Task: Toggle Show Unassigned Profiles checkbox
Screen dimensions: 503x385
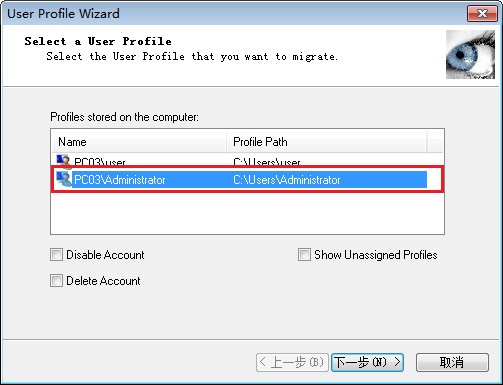Action: click(x=304, y=255)
